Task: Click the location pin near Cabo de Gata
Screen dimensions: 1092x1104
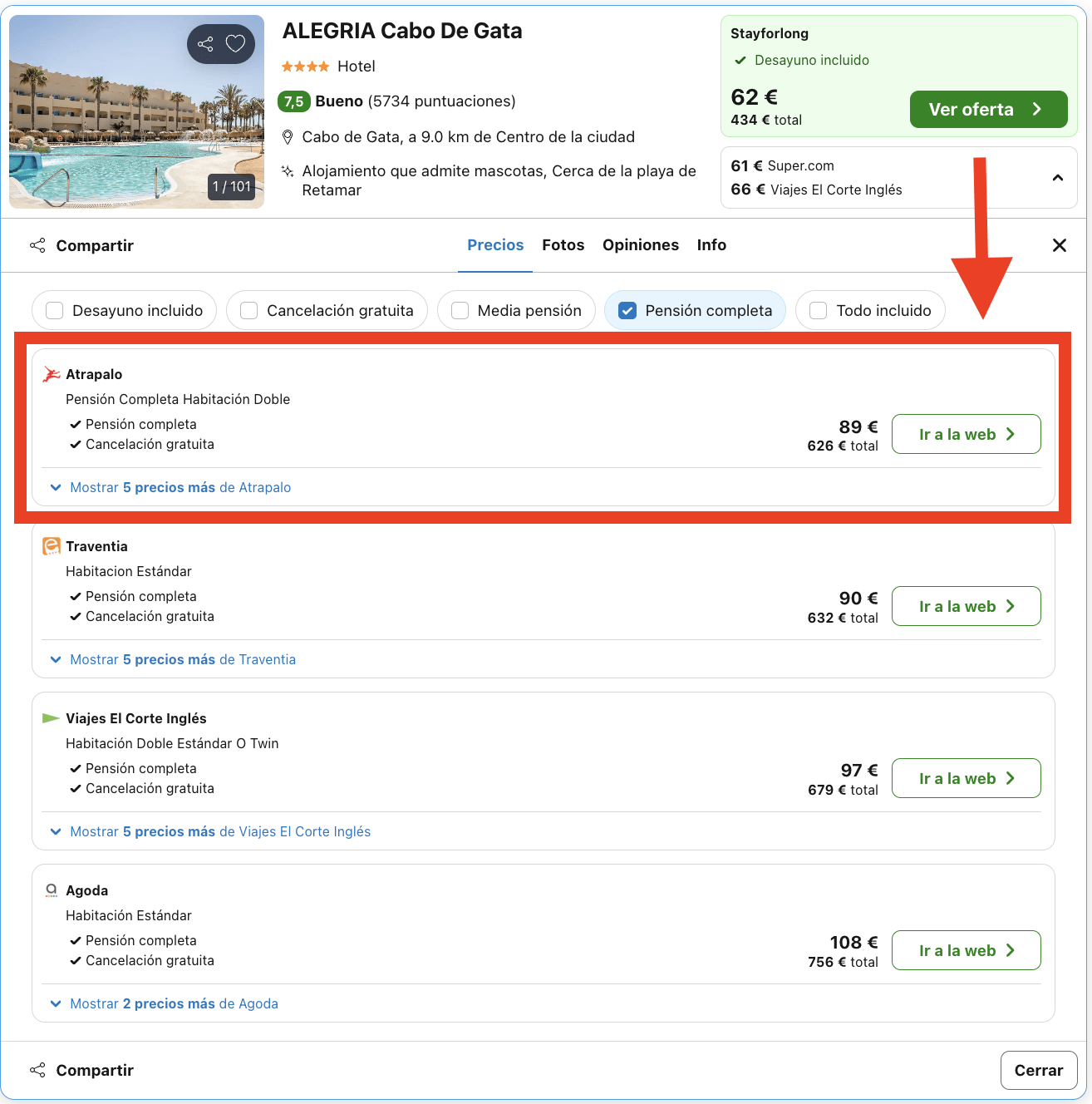Action: (x=288, y=136)
